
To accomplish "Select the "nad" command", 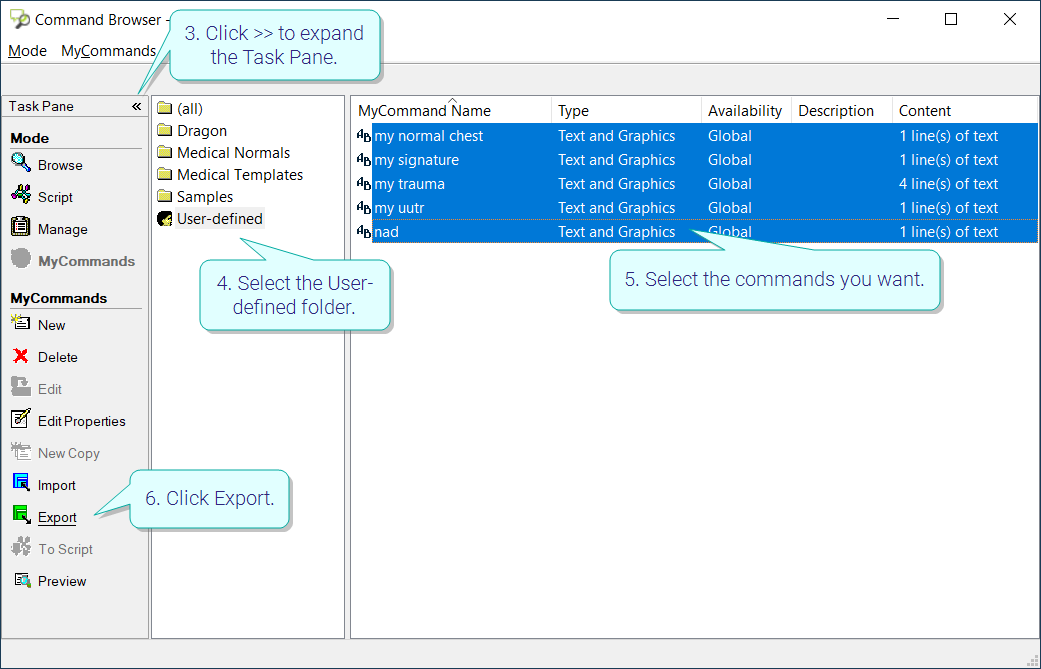I will pos(386,232).
